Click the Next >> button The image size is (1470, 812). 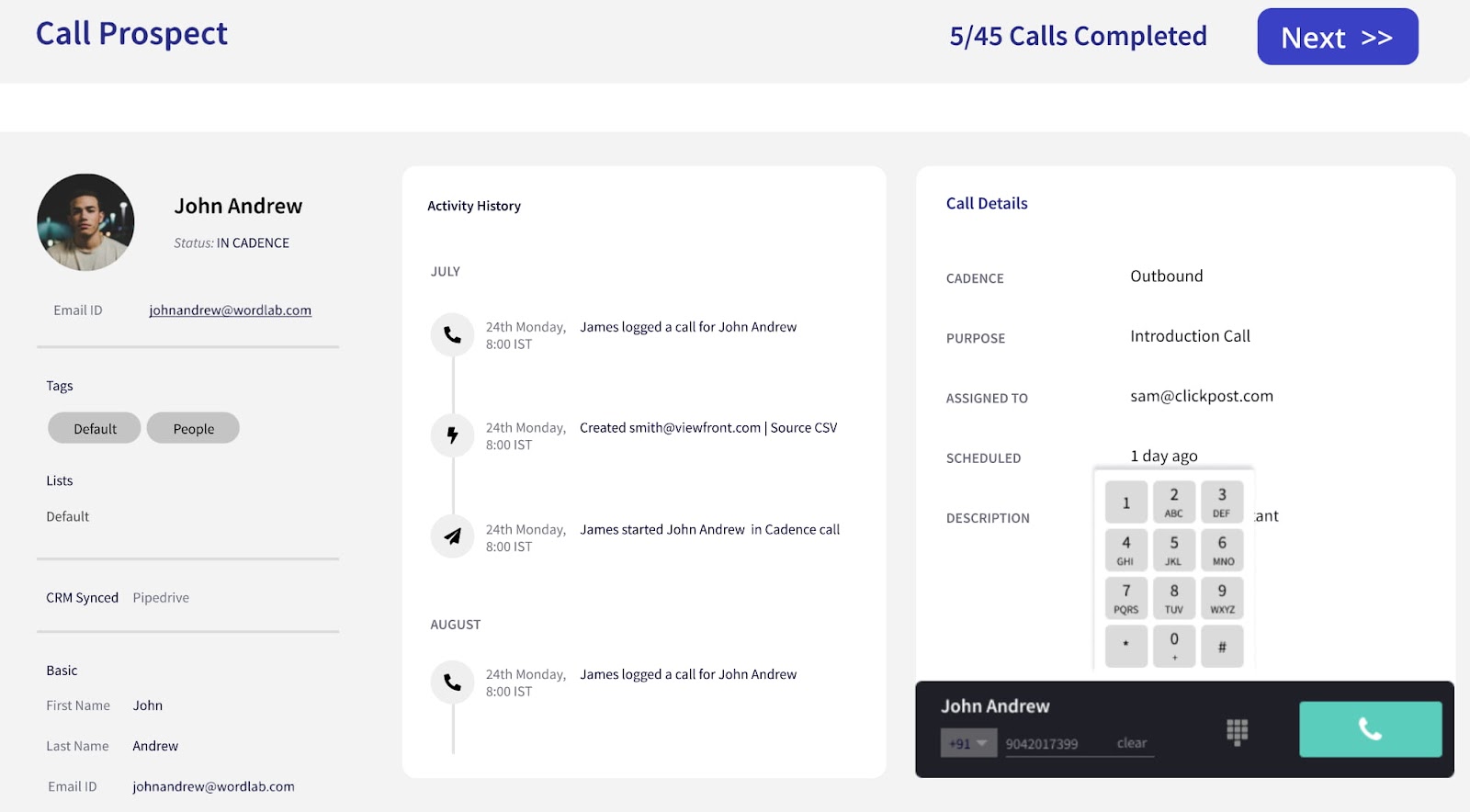1337,37
